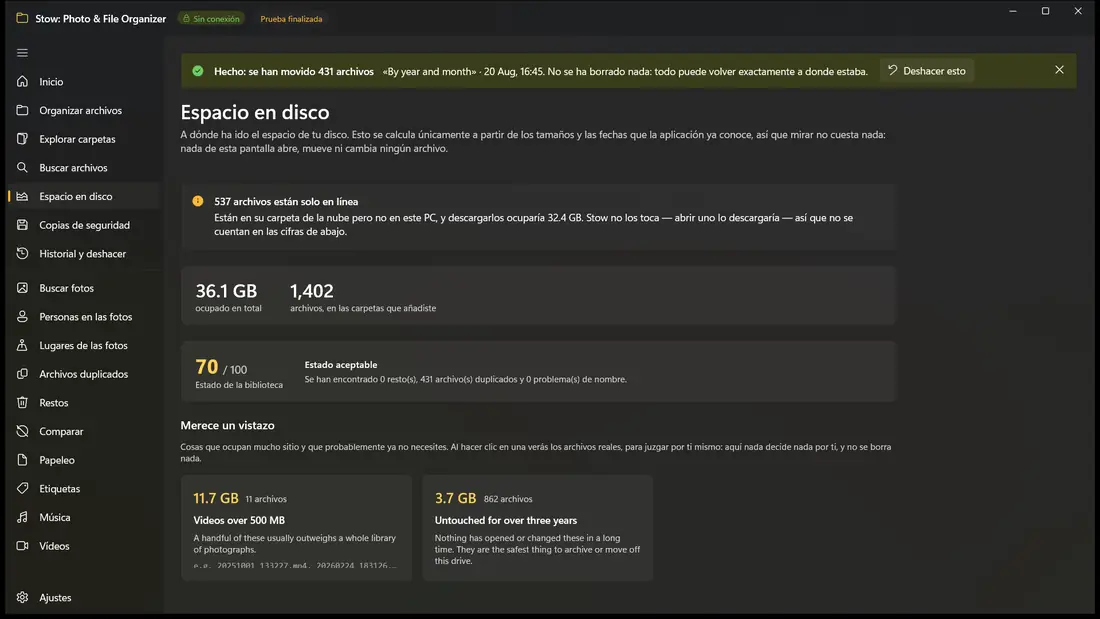Go to Inicio in the sidebar
The image size is (1100, 619).
click(x=84, y=81)
